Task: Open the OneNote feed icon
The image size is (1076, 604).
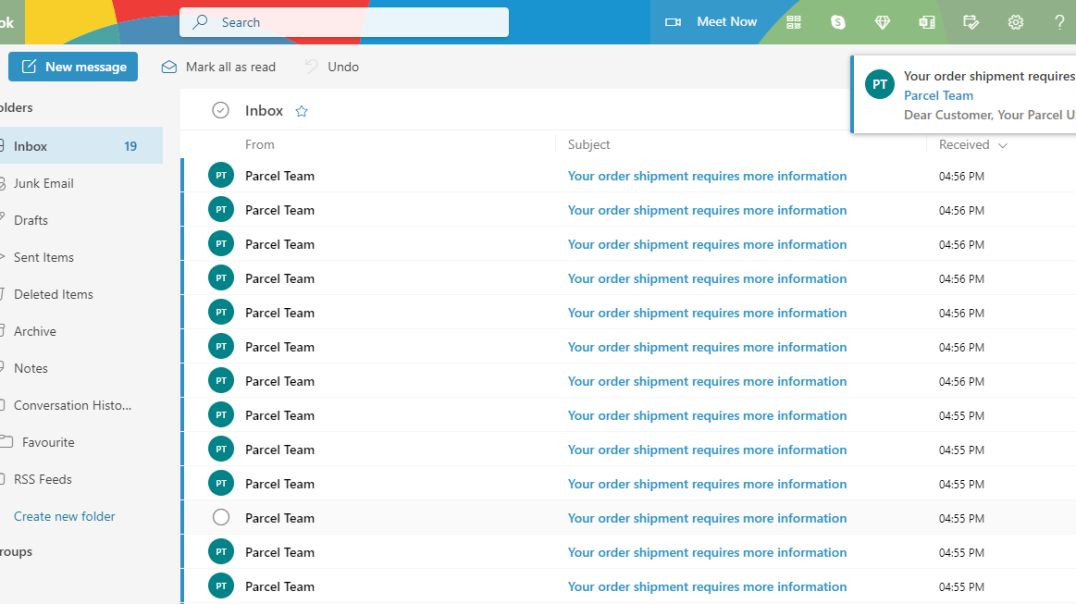Action: pos(926,21)
